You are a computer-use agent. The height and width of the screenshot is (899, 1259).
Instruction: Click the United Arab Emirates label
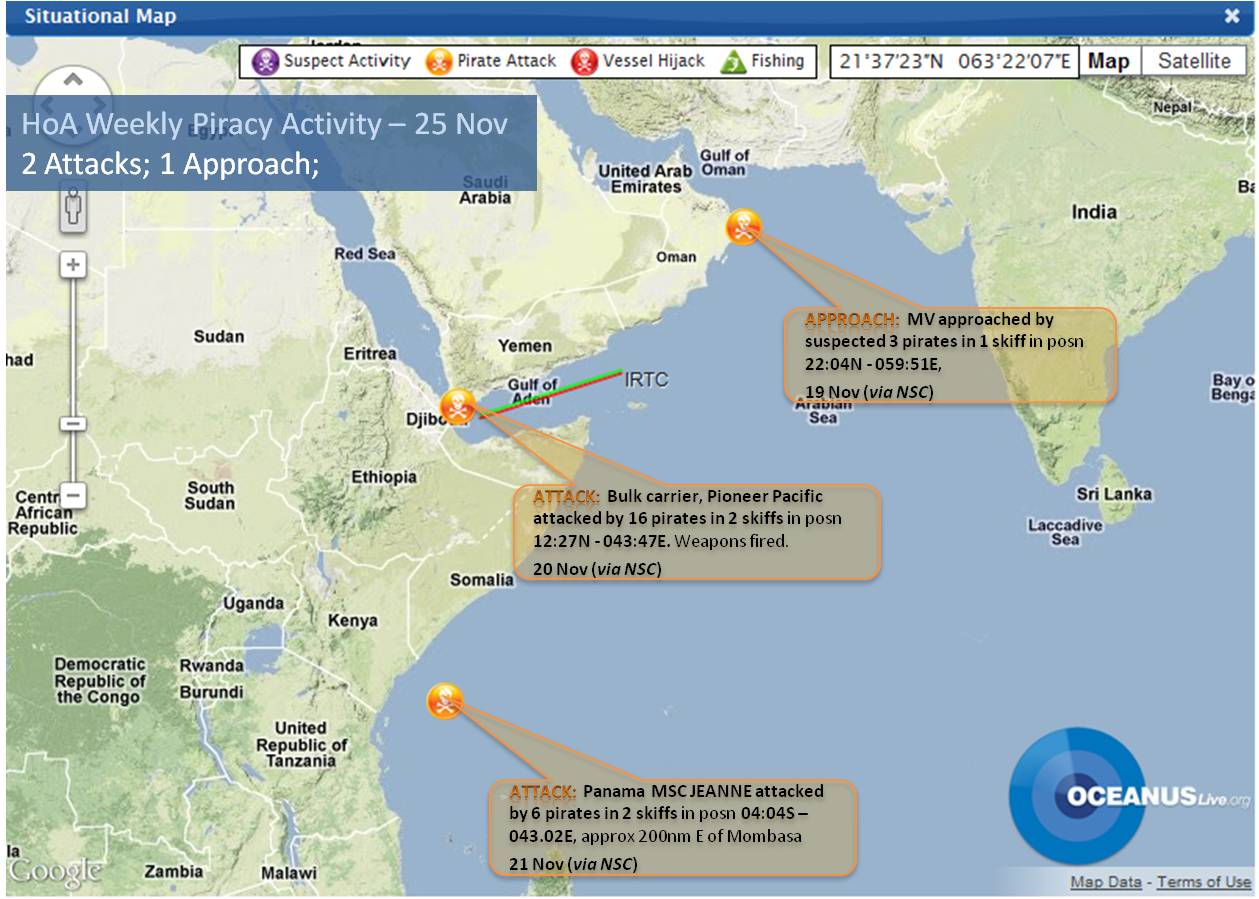coord(645,179)
